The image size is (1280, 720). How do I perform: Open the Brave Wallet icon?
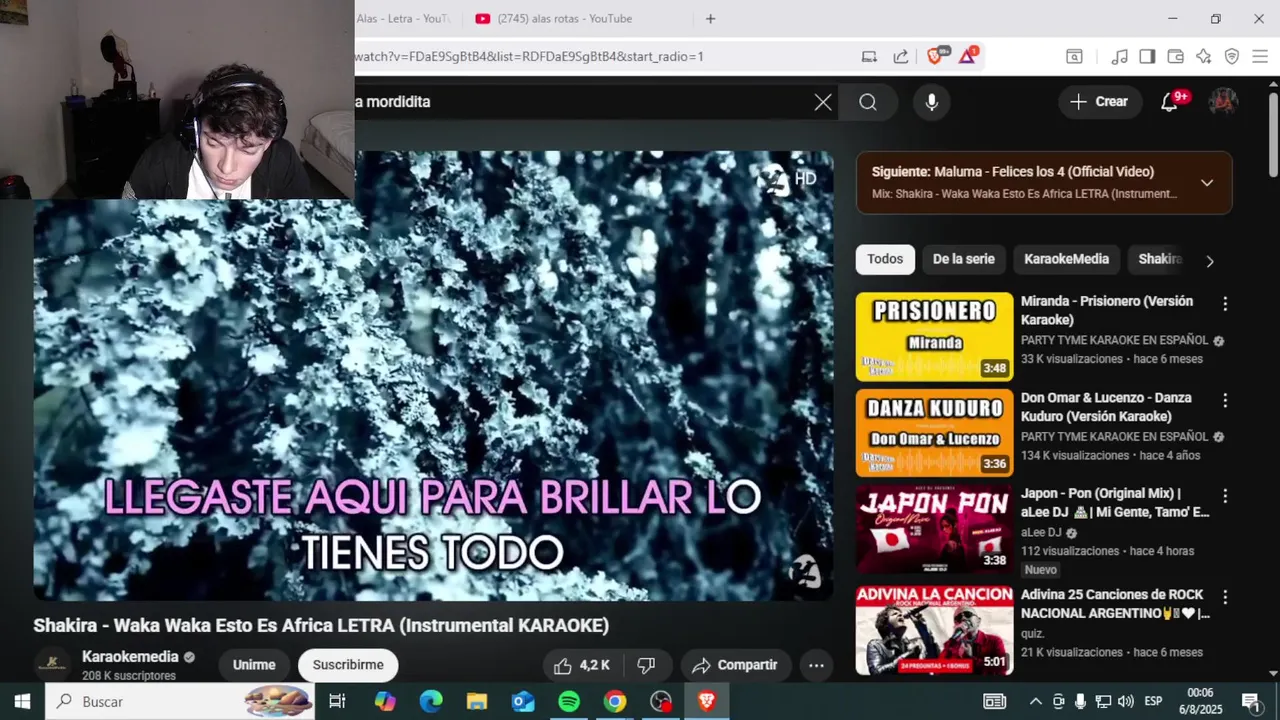1175,56
